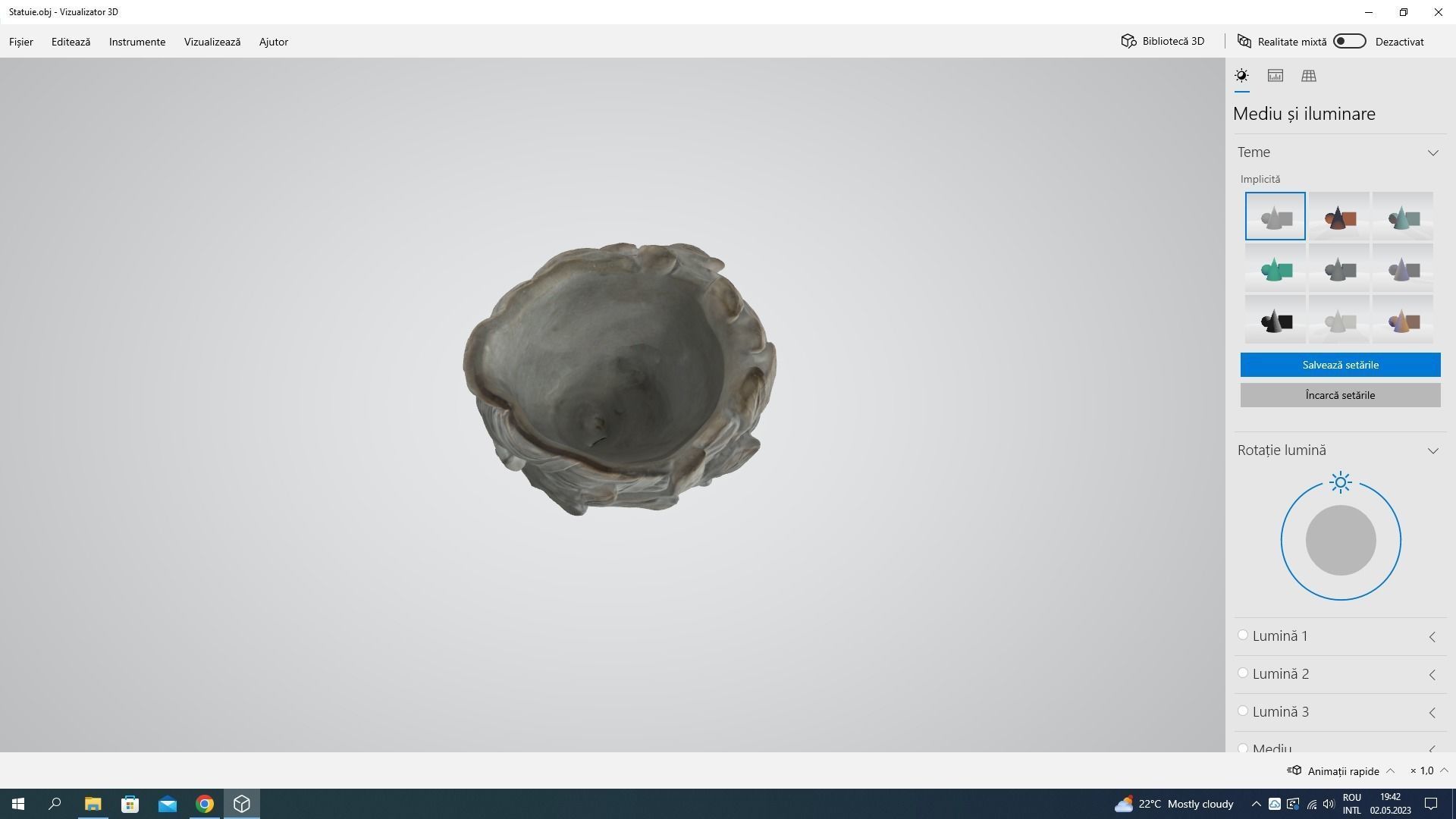Image resolution: width=1456 pixels, height=819 pixels.
Task: Select the teal green theme thumbnail
Action: pyautogui.click(x=1275, y=268)
